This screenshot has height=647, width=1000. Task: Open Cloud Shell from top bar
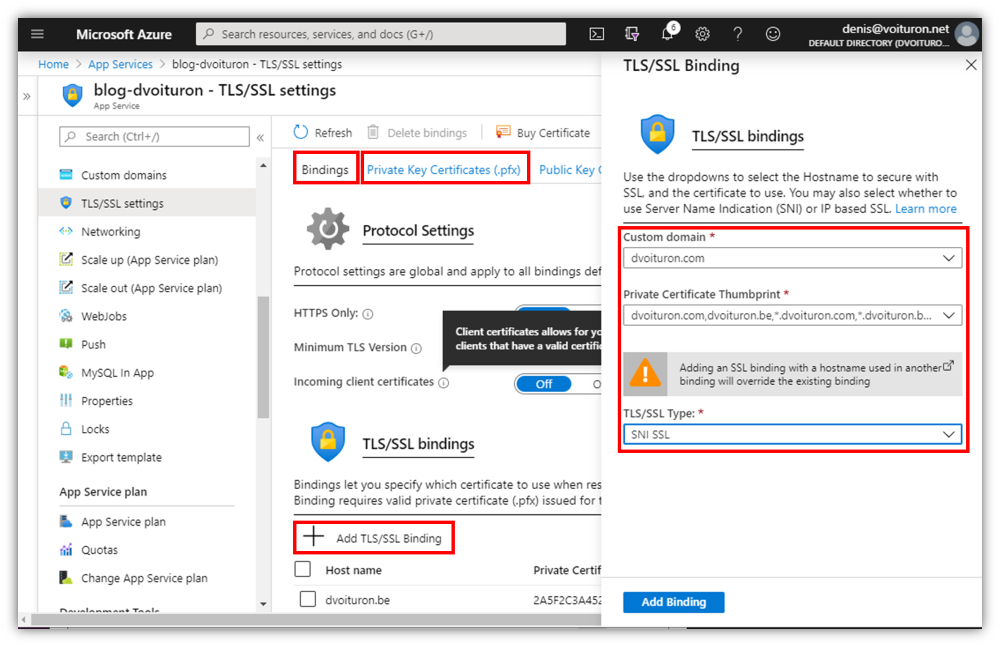pyautogui.click(x=596, y=34)
